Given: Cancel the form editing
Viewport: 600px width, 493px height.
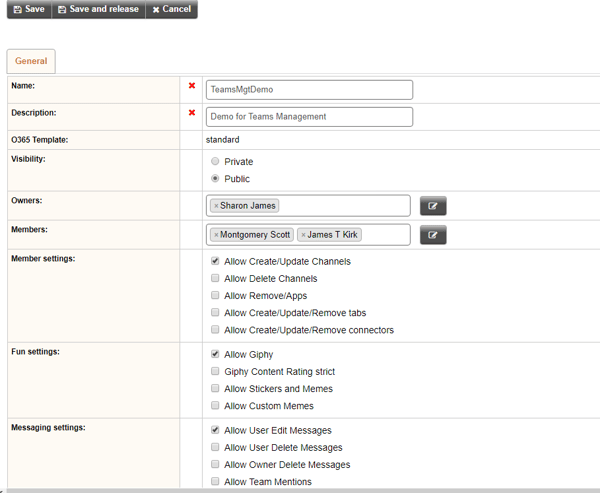Looking at the screenshot, I should click(x=171, y=9).
